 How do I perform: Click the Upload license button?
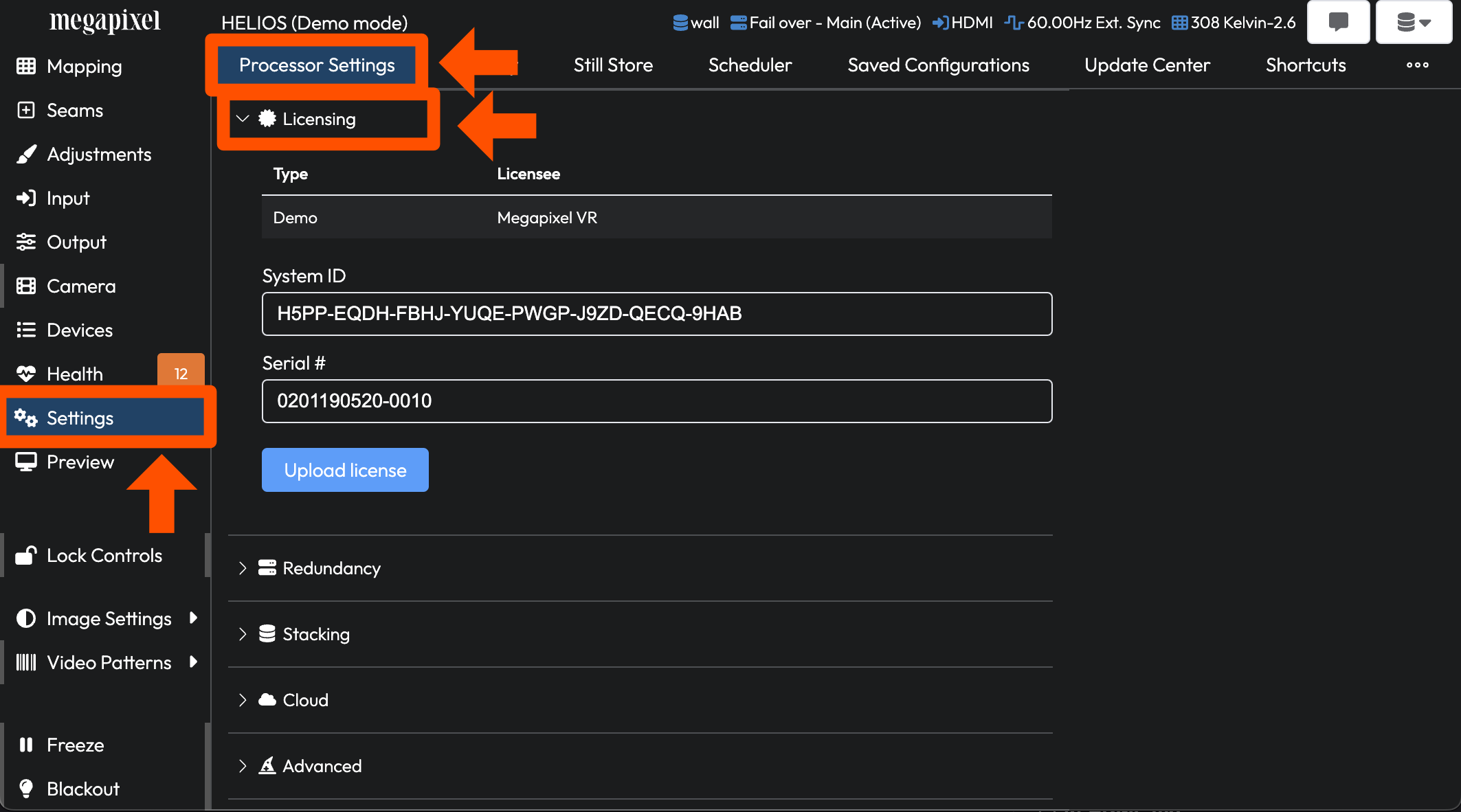coord(344,469)
